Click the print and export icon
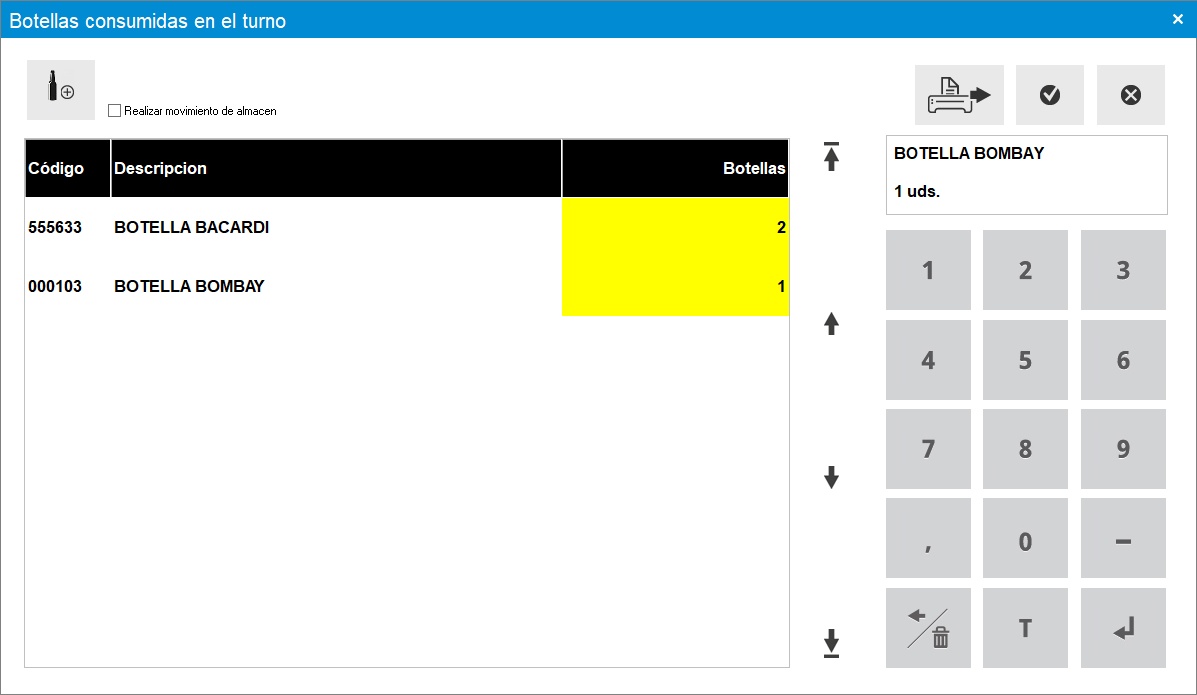 point(958,95)
